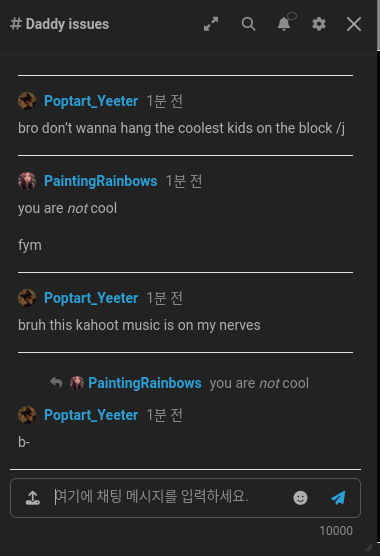Open Poptart_Yeeter avatar on coolest kids message
This screenshot has width=380, height=556.
coord(27,101)
